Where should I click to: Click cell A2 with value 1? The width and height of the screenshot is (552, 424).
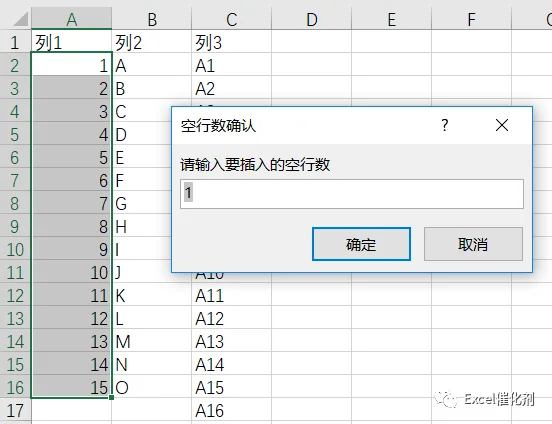click(x=71, y=65)
